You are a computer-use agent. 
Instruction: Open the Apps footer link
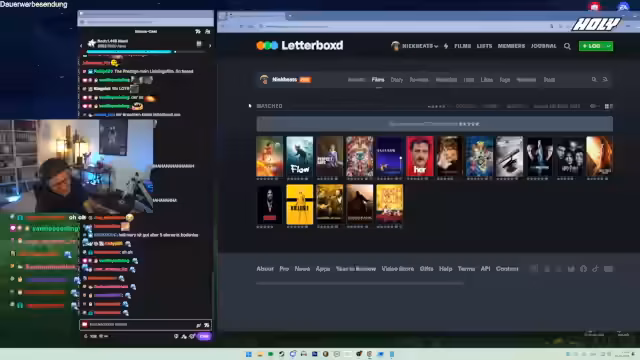tap(323, 269)
